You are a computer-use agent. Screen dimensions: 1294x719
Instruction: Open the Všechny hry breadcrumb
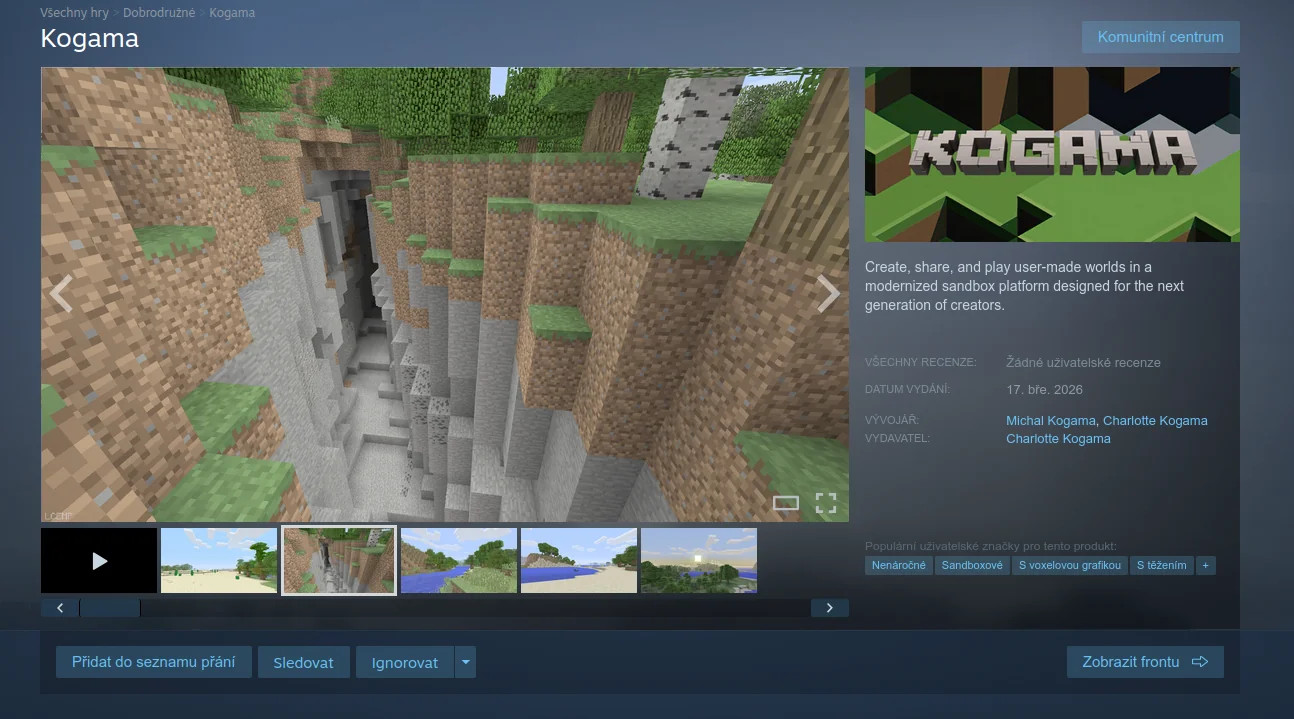(75, 13)
